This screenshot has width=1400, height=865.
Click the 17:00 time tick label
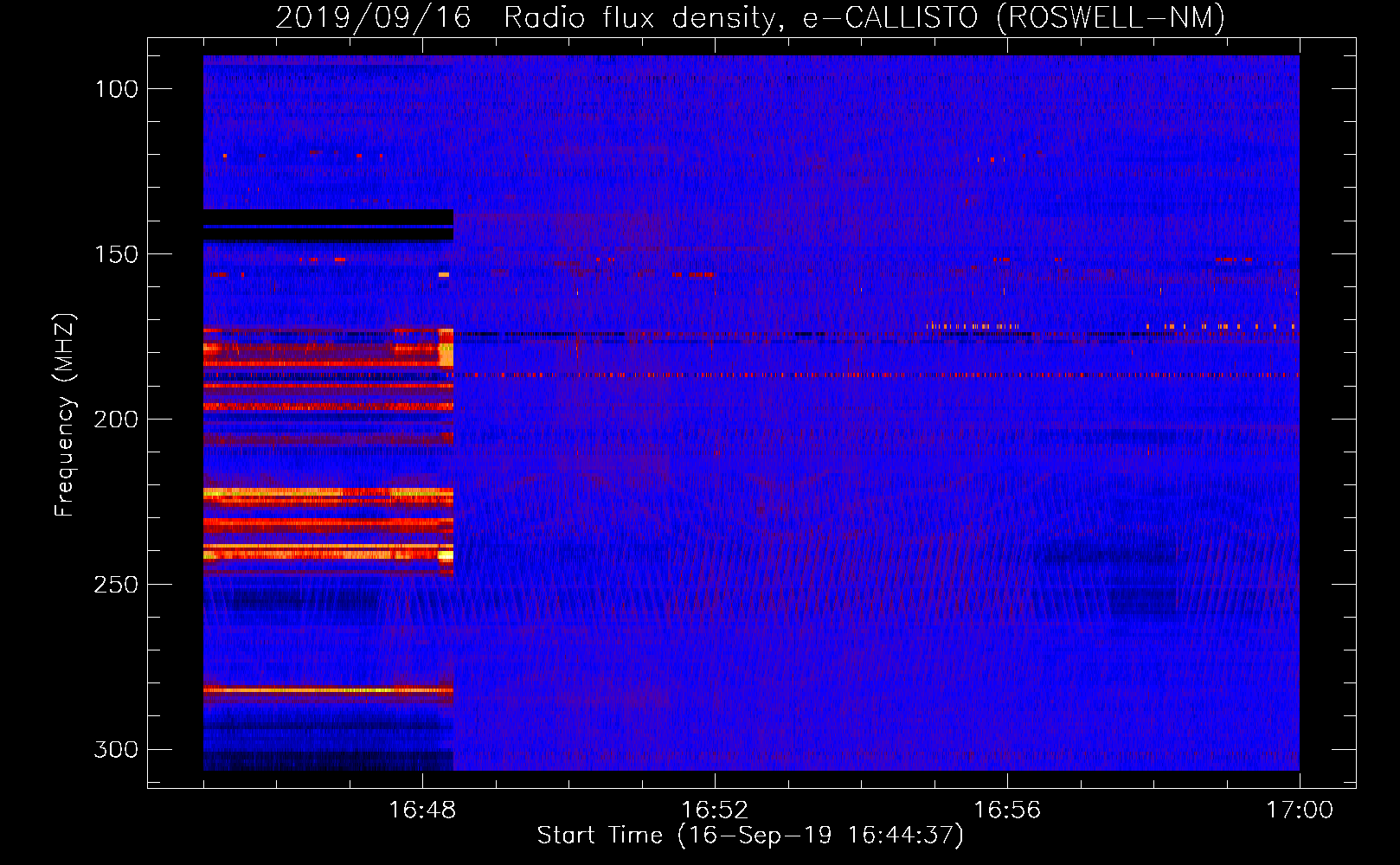point(1300,811)
